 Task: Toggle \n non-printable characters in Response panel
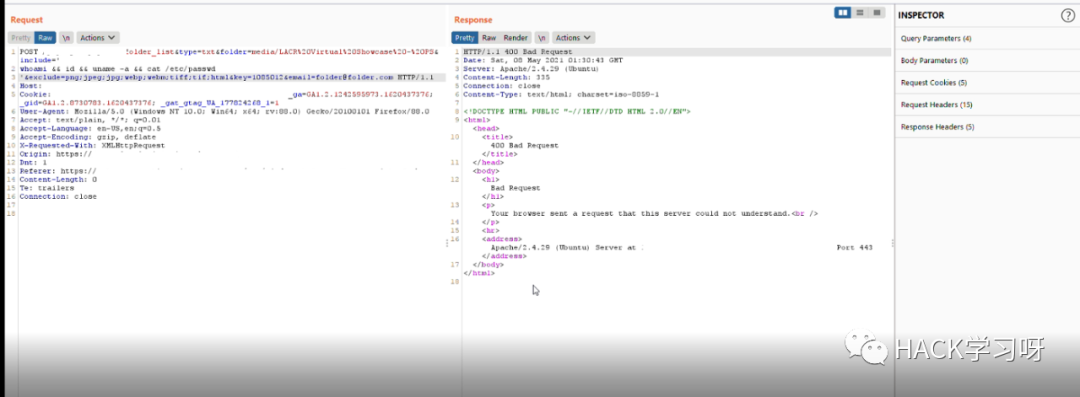pos(542,38)
